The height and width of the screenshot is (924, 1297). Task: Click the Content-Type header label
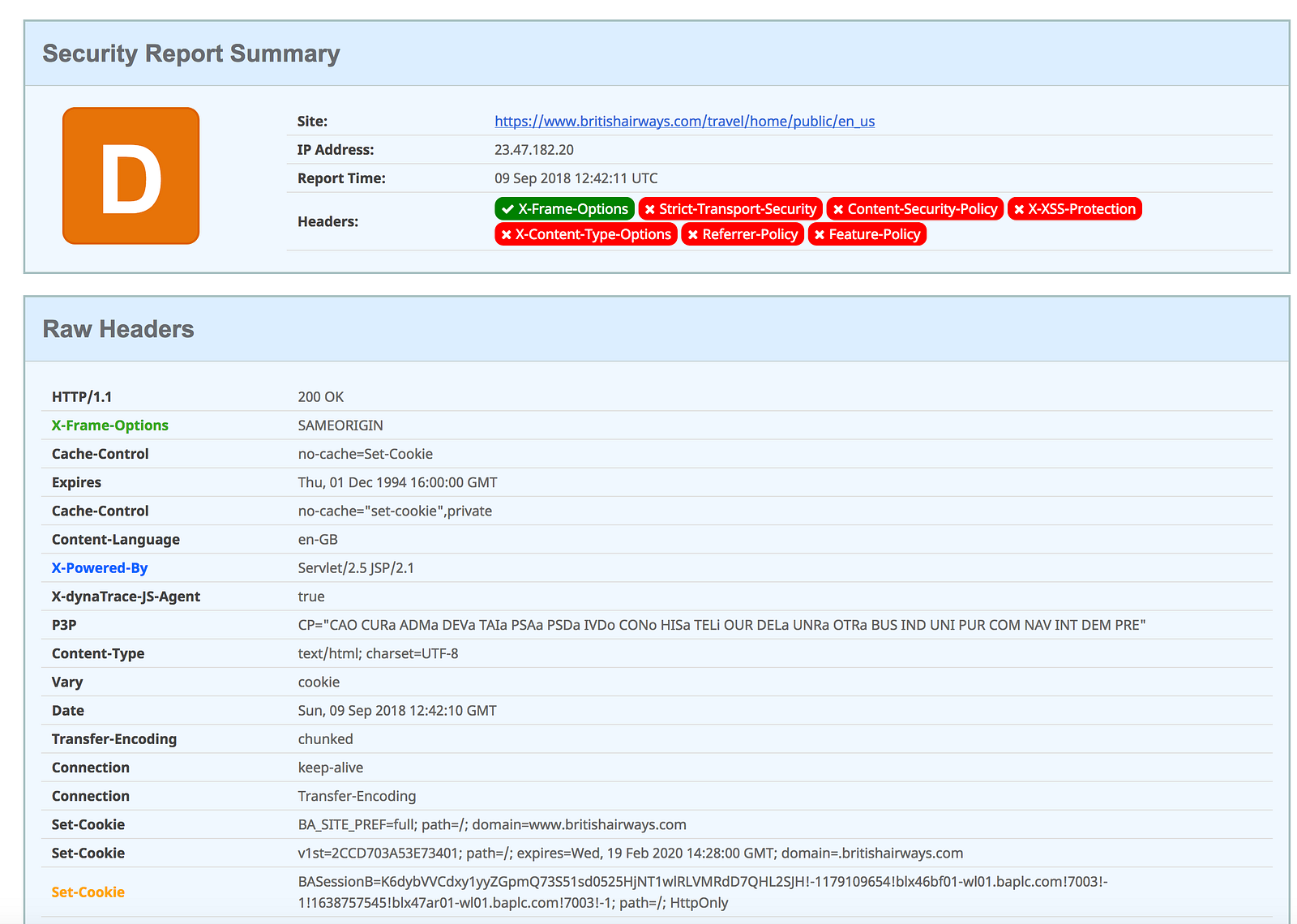tap(98, 653)
